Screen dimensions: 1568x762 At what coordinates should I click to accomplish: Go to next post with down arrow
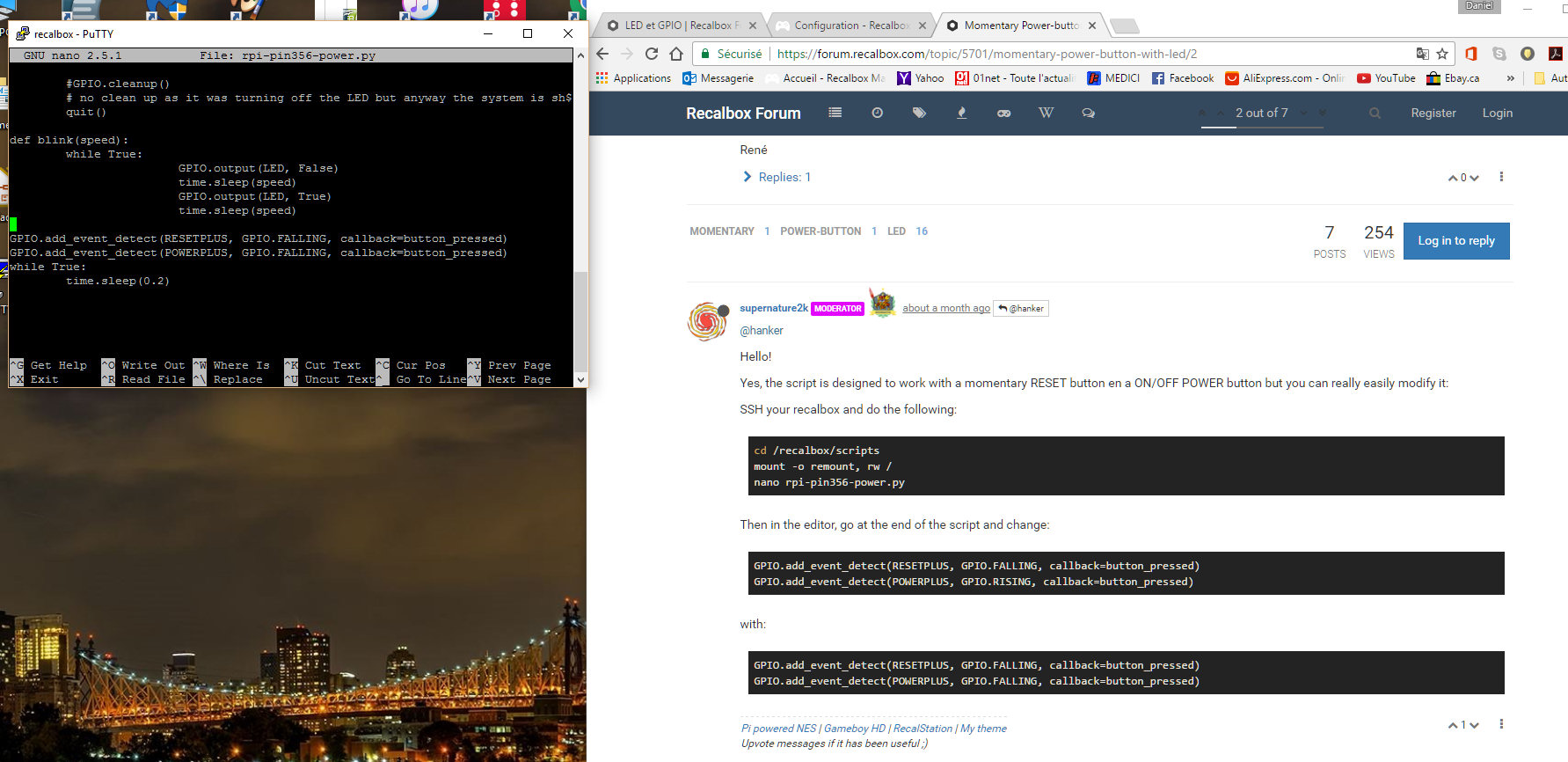pyautogui.click(x=1304, y=113)
